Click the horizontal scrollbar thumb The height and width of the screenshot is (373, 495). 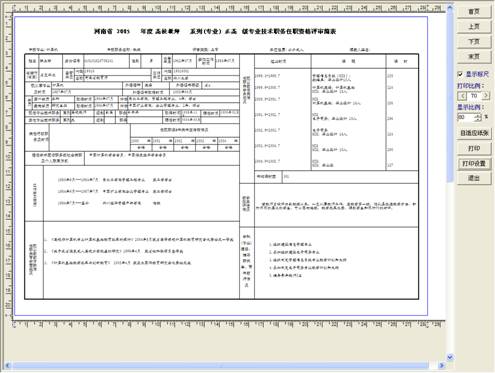click(220, 366)
